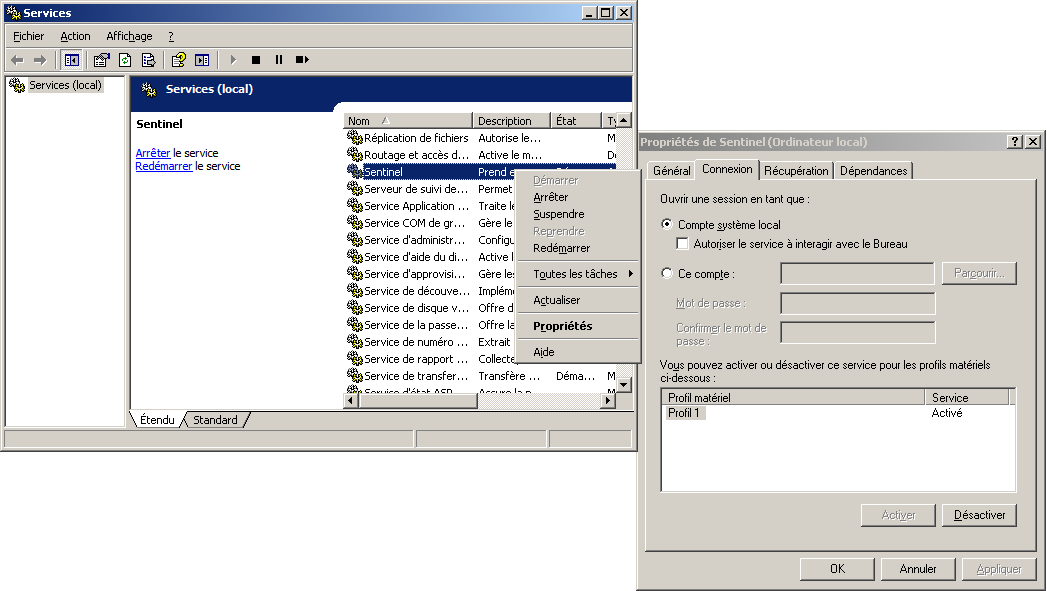Click the help question mark in properties title bar

click(x=1015, y=142)
